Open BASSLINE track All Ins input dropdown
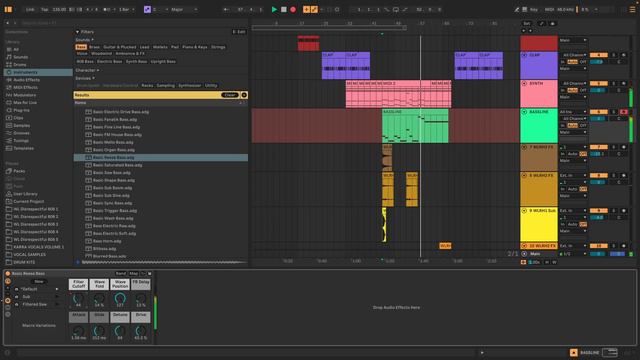This screenshot has height=360, width=640. (573, 112)
